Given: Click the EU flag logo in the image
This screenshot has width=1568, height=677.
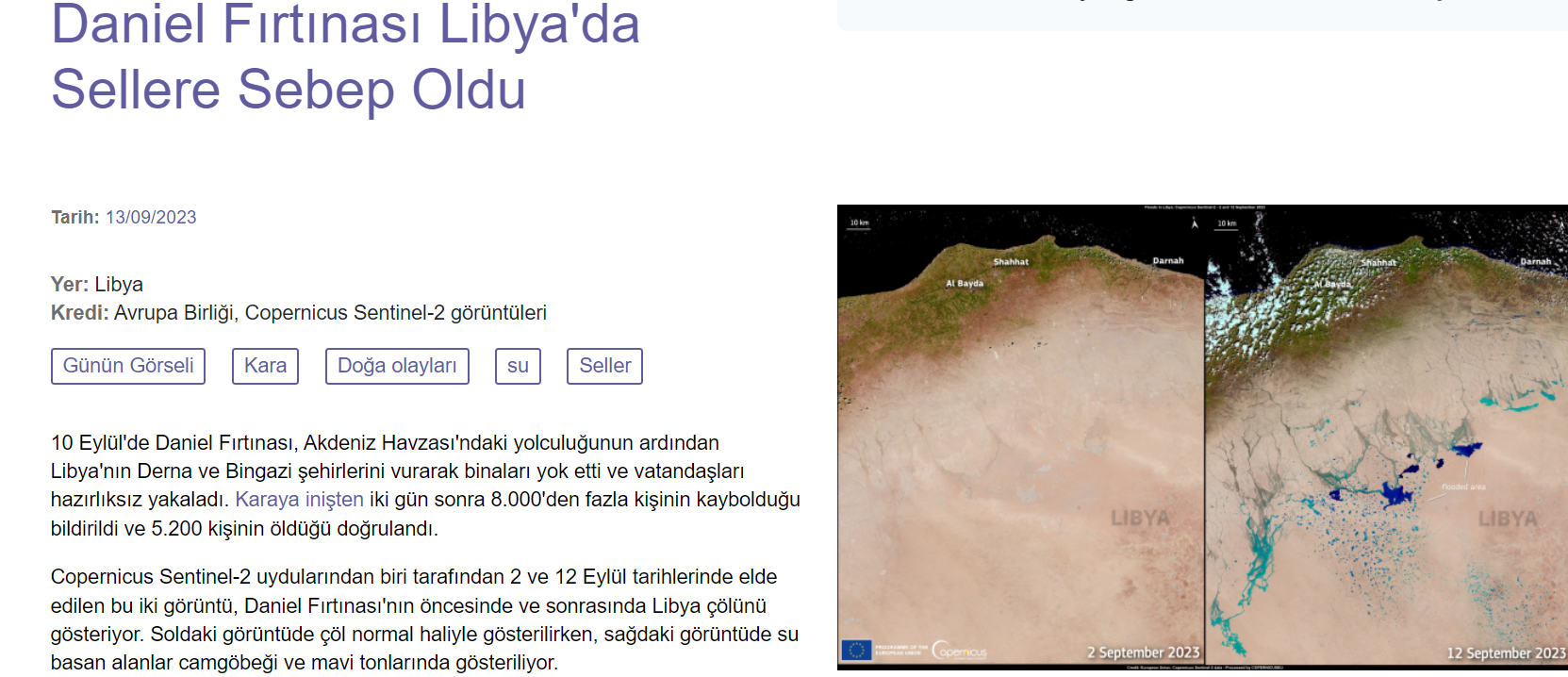Looking at the screenshot, I should tap(856, 651).
